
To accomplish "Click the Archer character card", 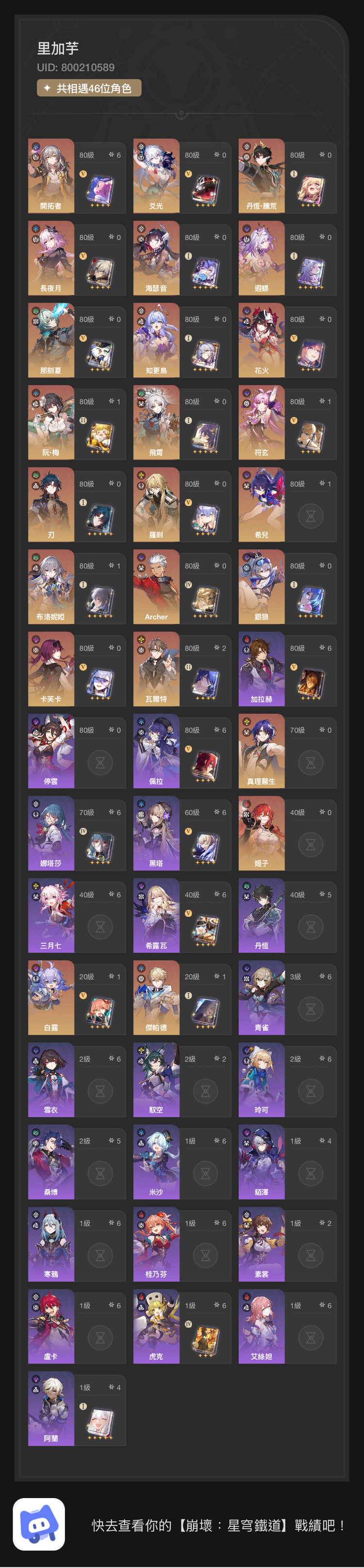I will [x=182, y=587].
